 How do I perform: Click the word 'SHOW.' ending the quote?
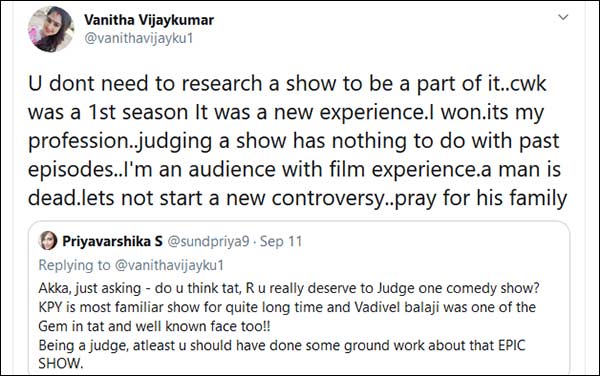pos(61,363)
